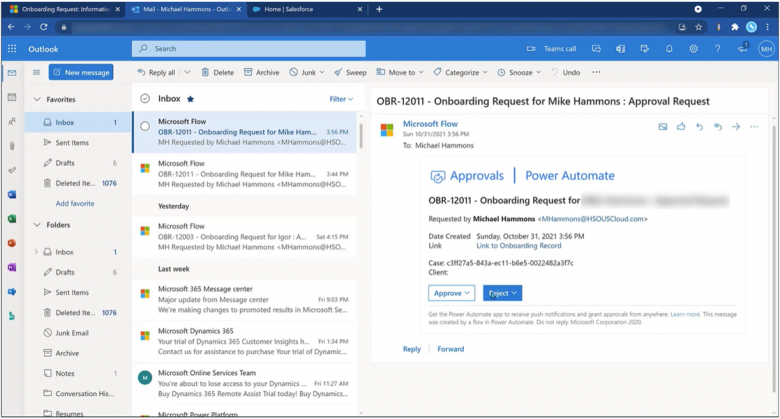Reply all with the double arrow icon
This screenshot has width=780, height=419.
717,127
